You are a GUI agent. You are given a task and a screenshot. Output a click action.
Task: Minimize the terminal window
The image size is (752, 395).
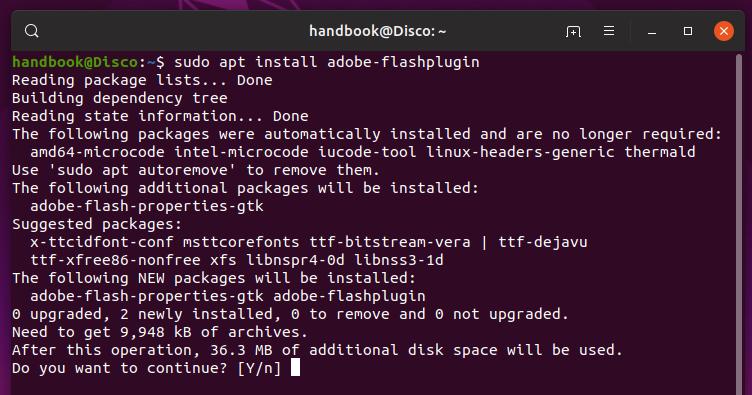click(x=652, y=32)
